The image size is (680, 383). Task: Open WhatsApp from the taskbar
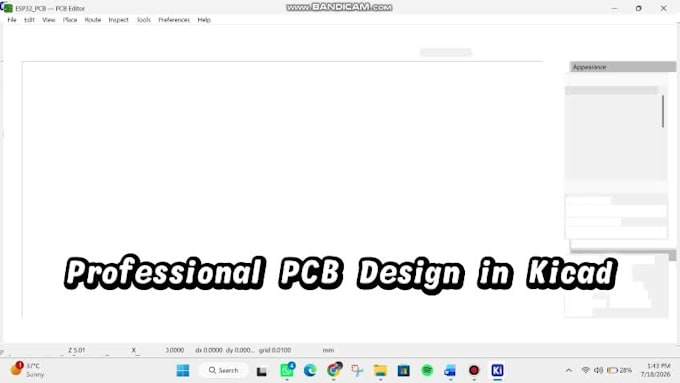(x=287, y=370)
